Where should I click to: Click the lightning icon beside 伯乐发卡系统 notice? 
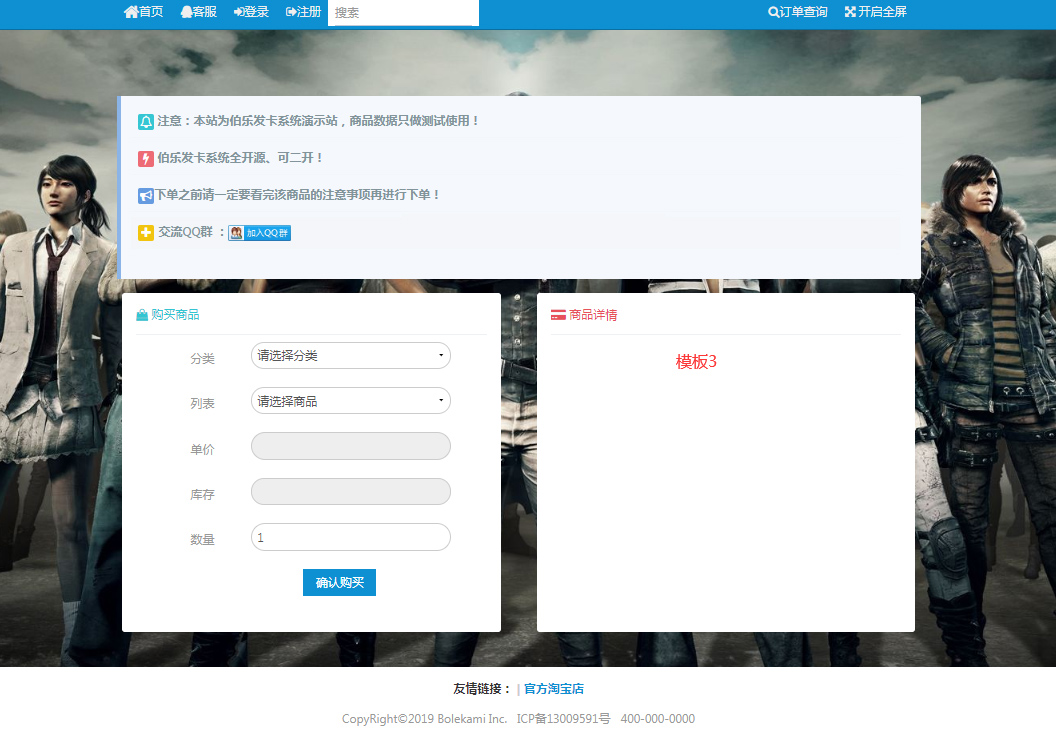coord(145,158)
